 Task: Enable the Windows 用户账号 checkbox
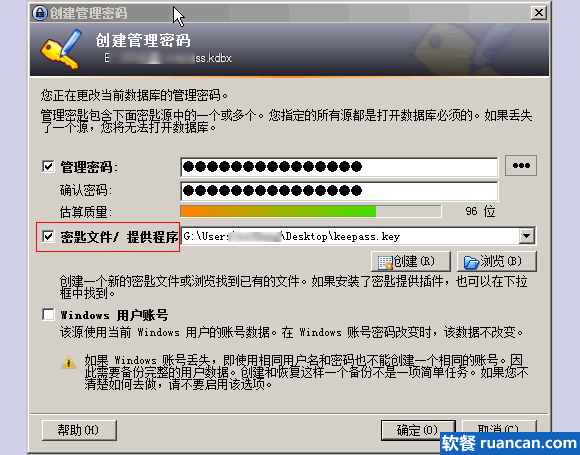pyautogui.click(x=48, y=314)
